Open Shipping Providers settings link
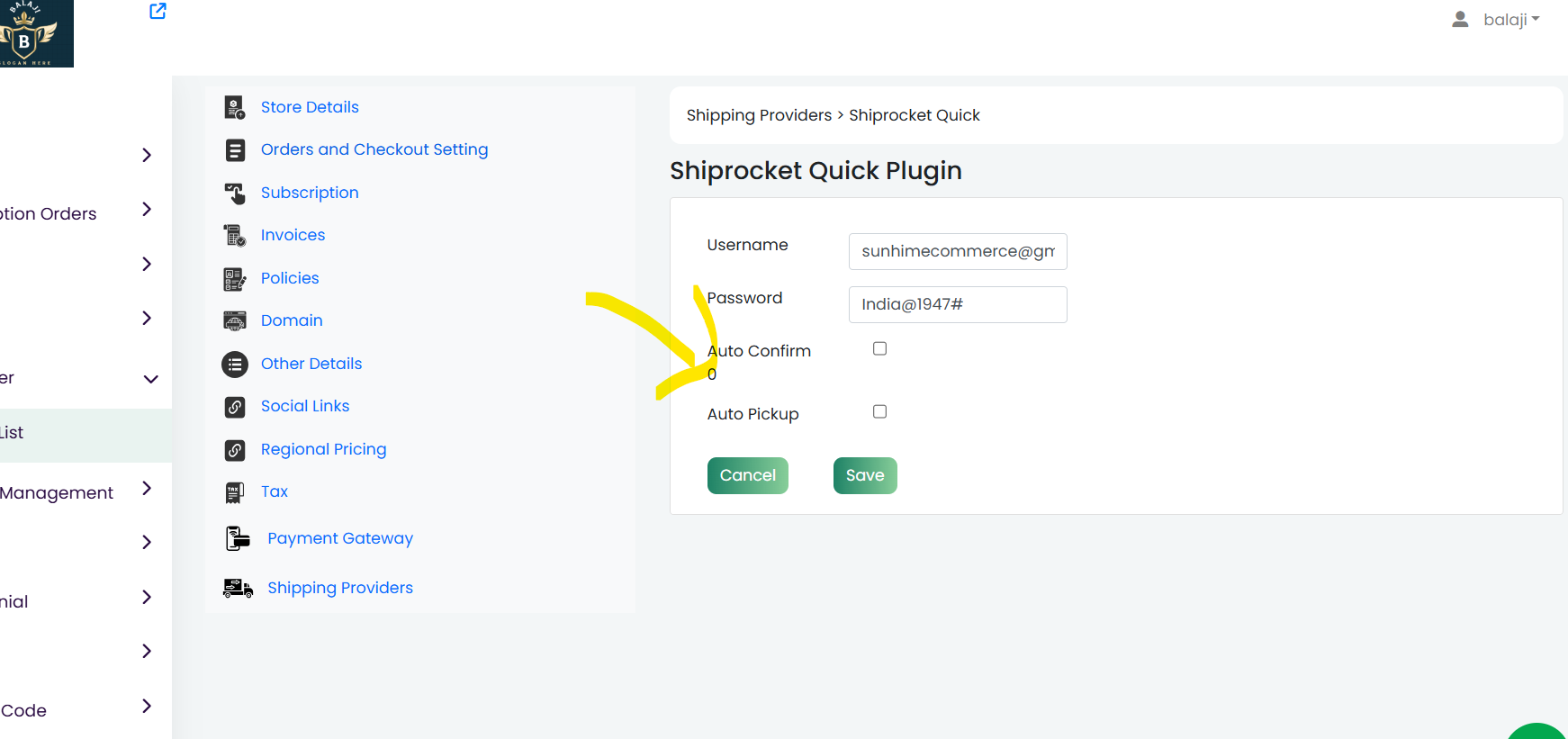This screenshot has width=1568, height=739. [x=340, y=588]
